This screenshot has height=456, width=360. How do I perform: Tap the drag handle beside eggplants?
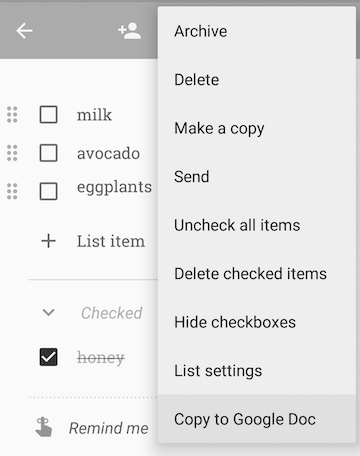(x=12, y=191)
